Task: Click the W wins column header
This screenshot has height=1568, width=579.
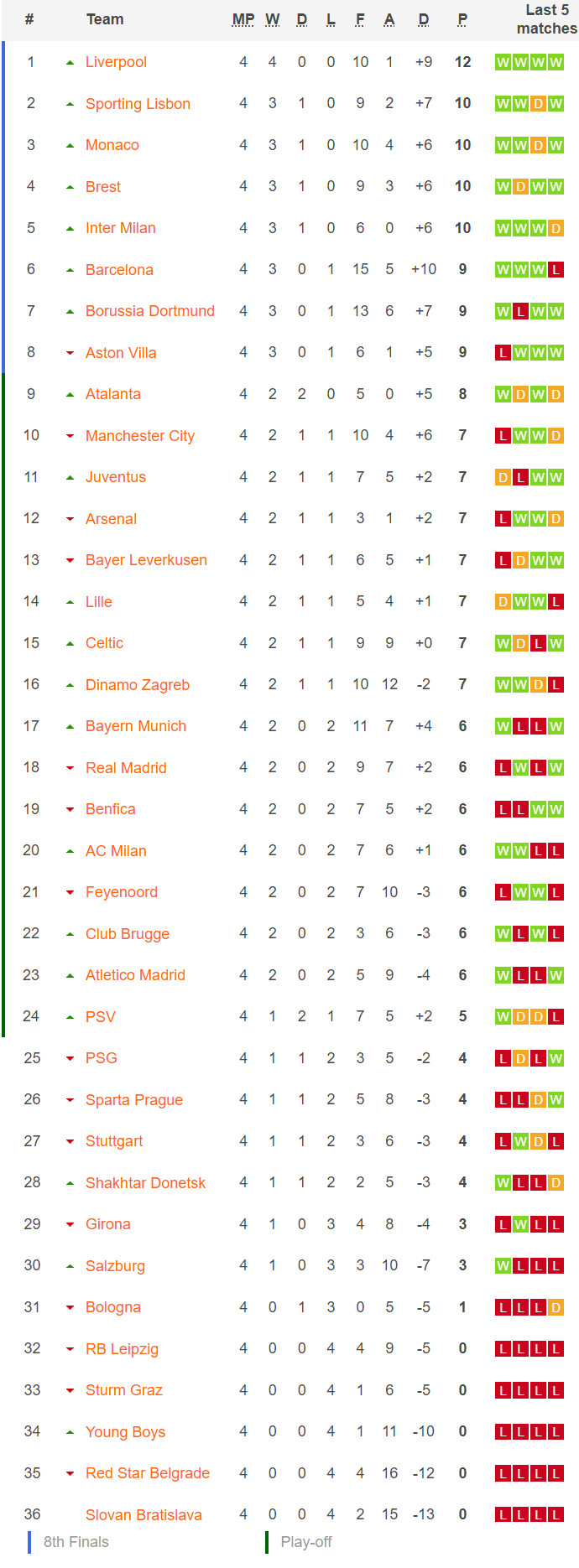Action: (273, 19)
